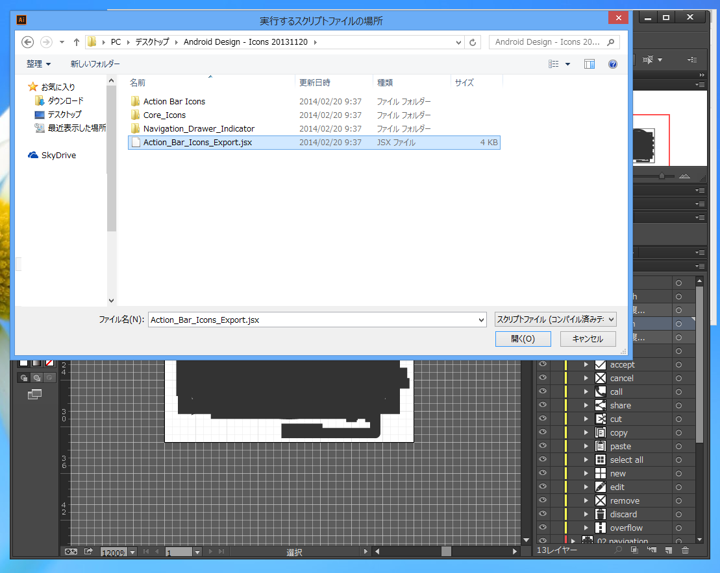Click Create New Layer icon
Viewport: 720px width, 573px height.
669,550
